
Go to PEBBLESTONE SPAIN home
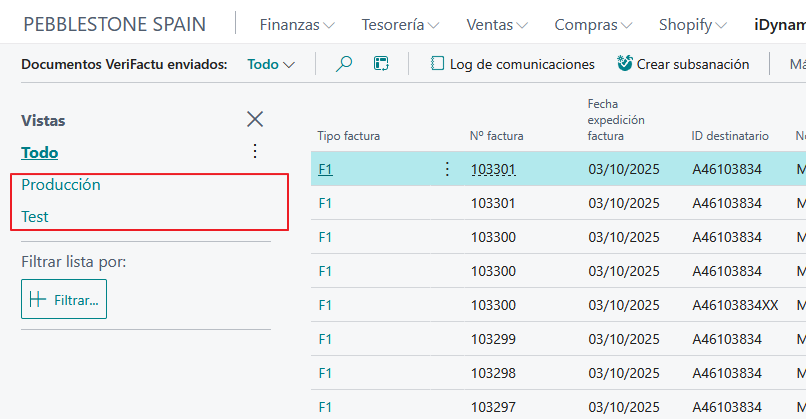click(115, 25)
